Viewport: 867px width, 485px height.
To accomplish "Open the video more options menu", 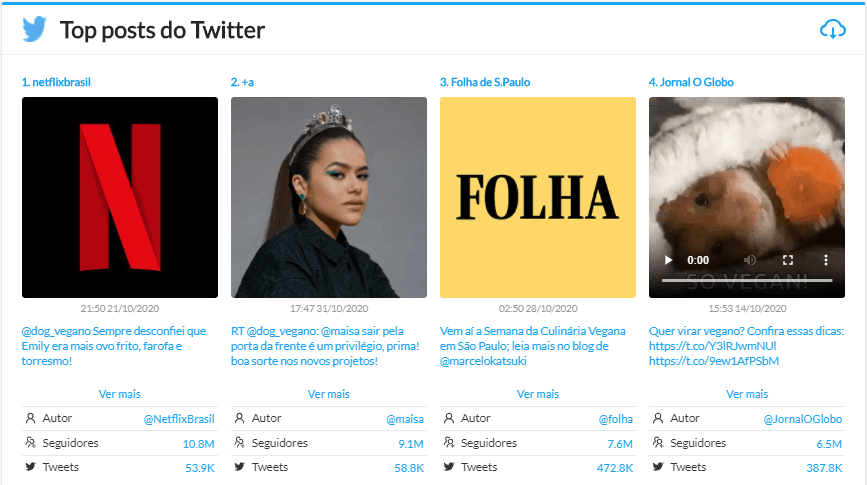I will [825, 260].
